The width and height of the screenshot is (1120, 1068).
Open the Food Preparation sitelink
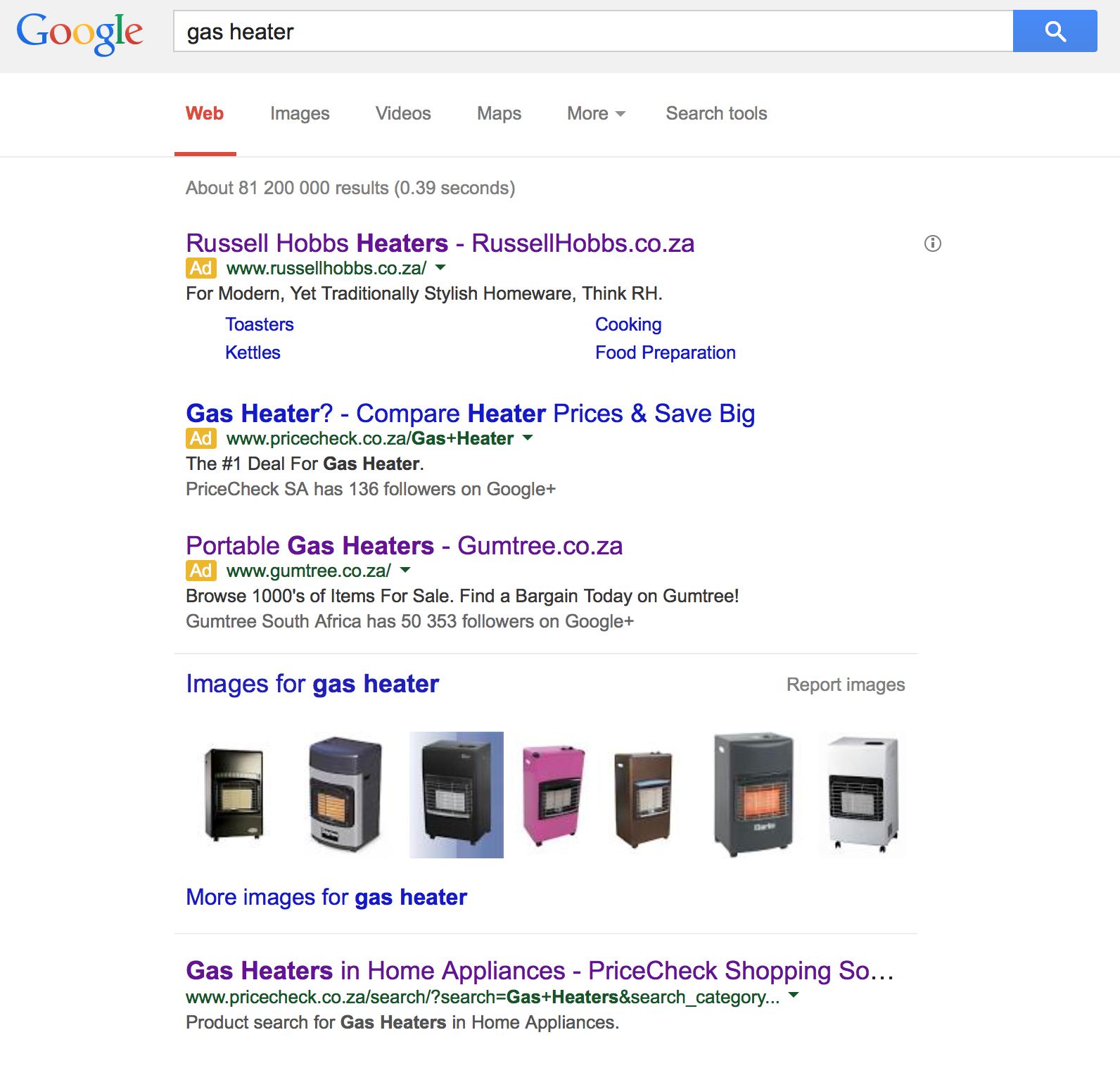tap(666, 352)
